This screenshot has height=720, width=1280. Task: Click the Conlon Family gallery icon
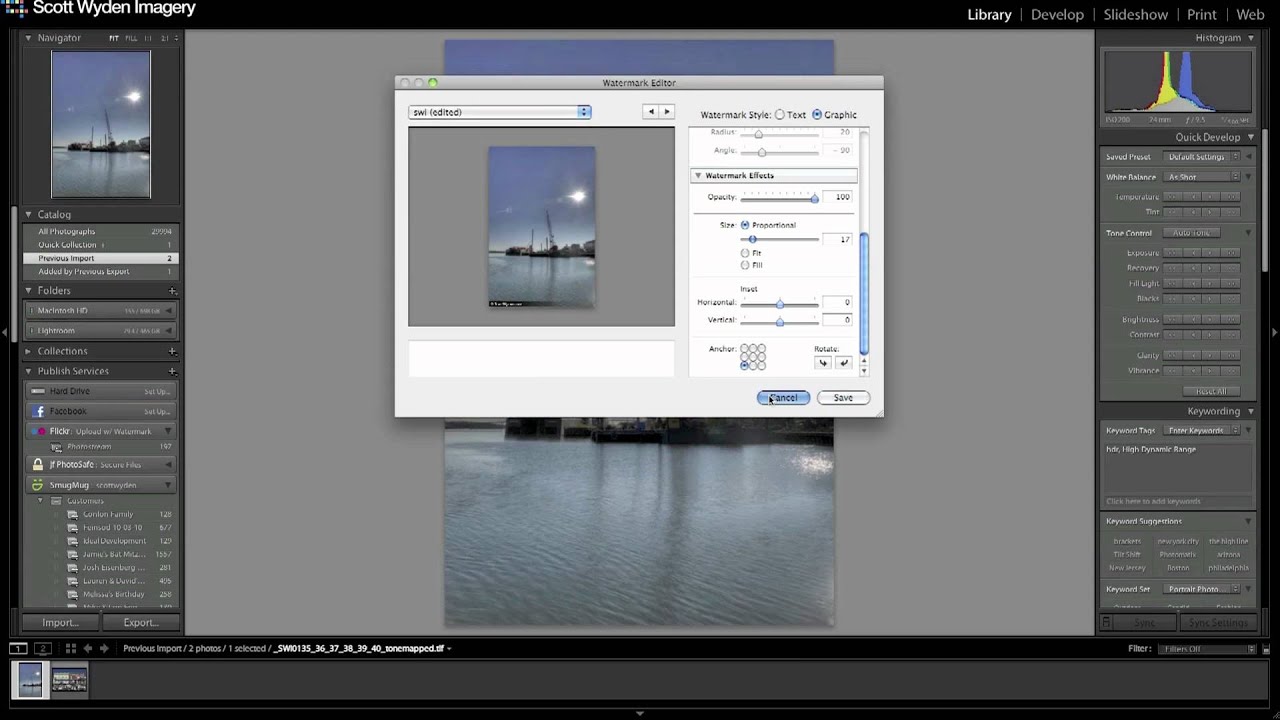point(72,514)
